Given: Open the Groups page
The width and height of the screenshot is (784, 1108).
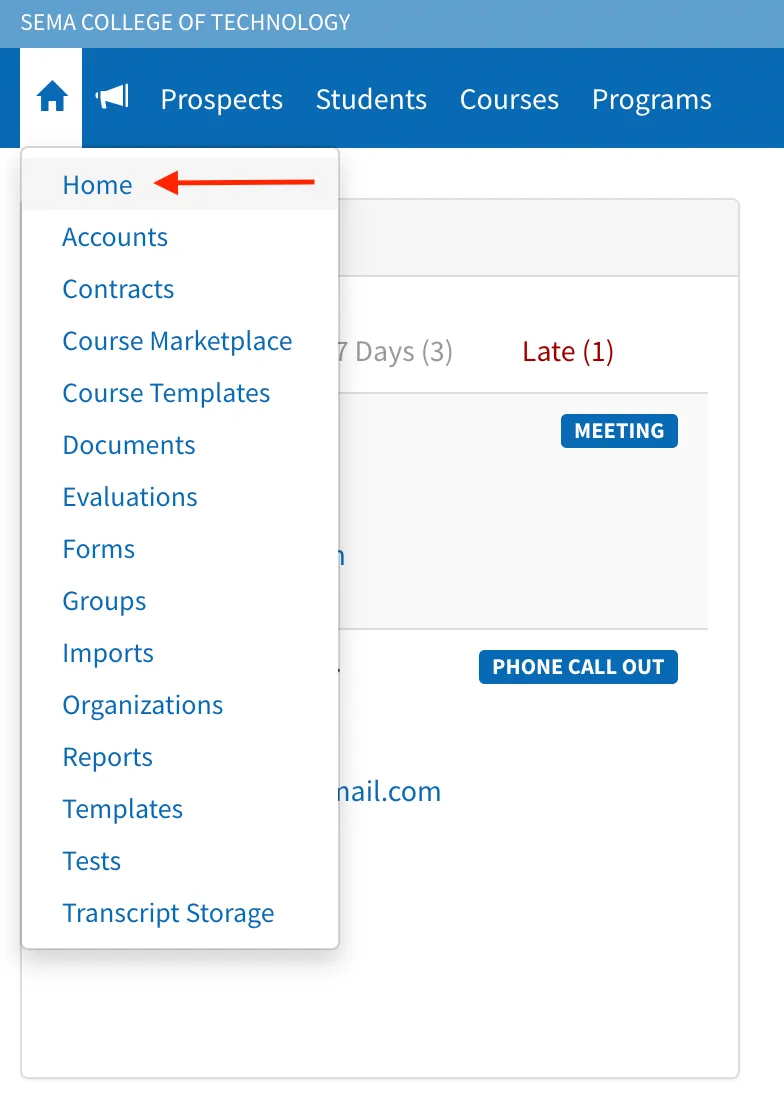Looking at the screenshot, I should pyautogui.click(x=104, y=601).
